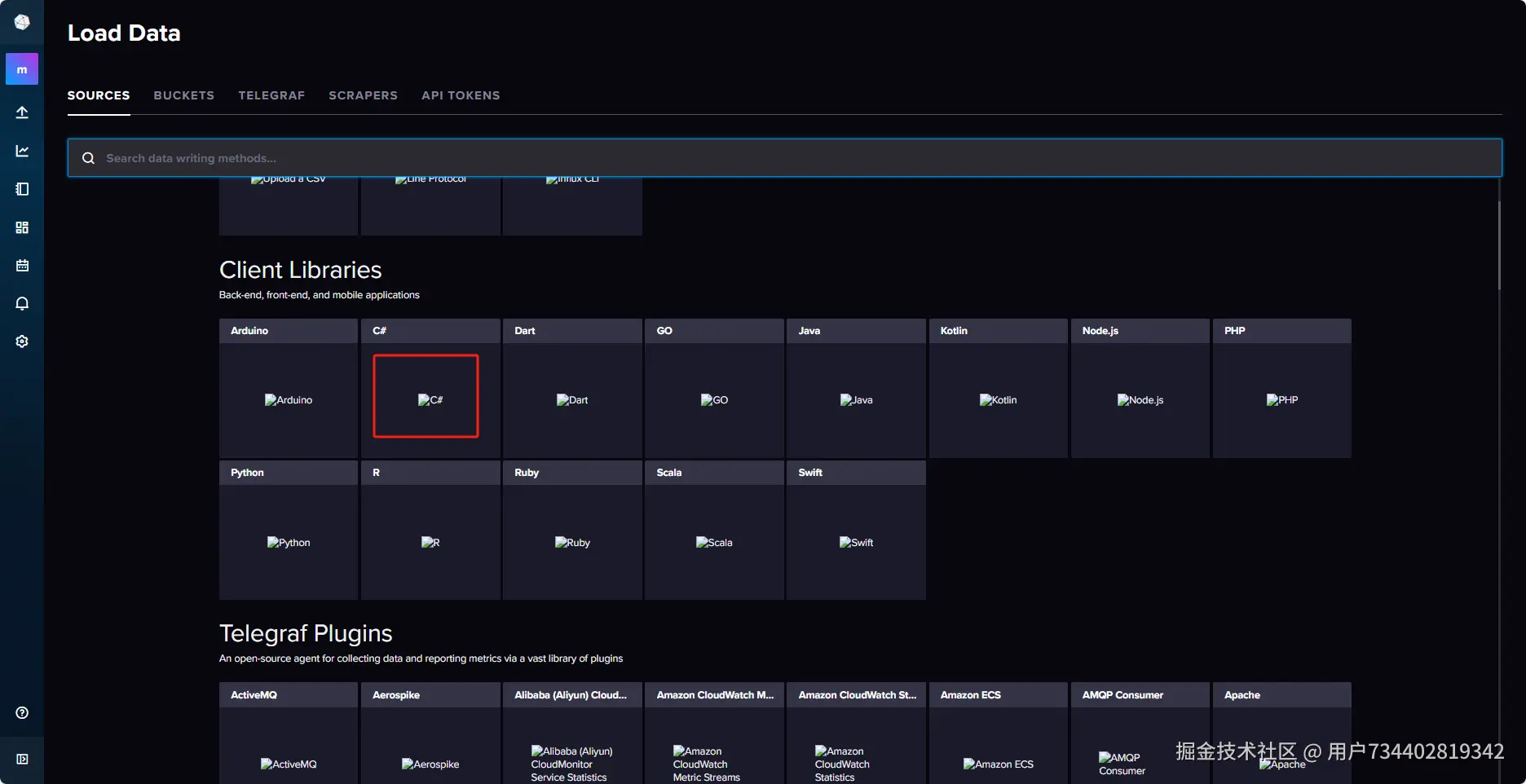
Task: Select the C# client library card
Action: (x=430, y=388)
